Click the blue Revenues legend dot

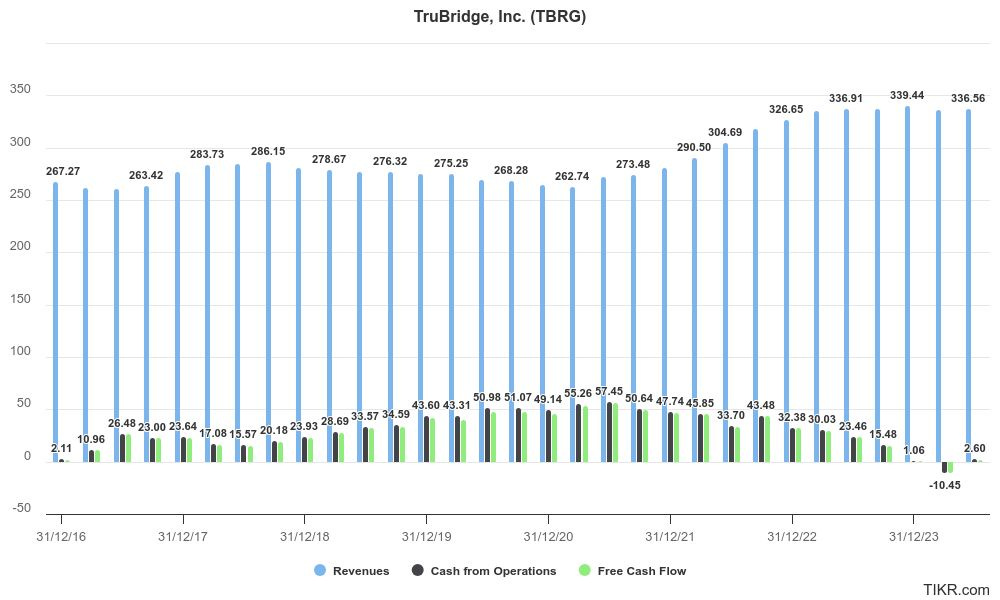click(x=320, y=571)
